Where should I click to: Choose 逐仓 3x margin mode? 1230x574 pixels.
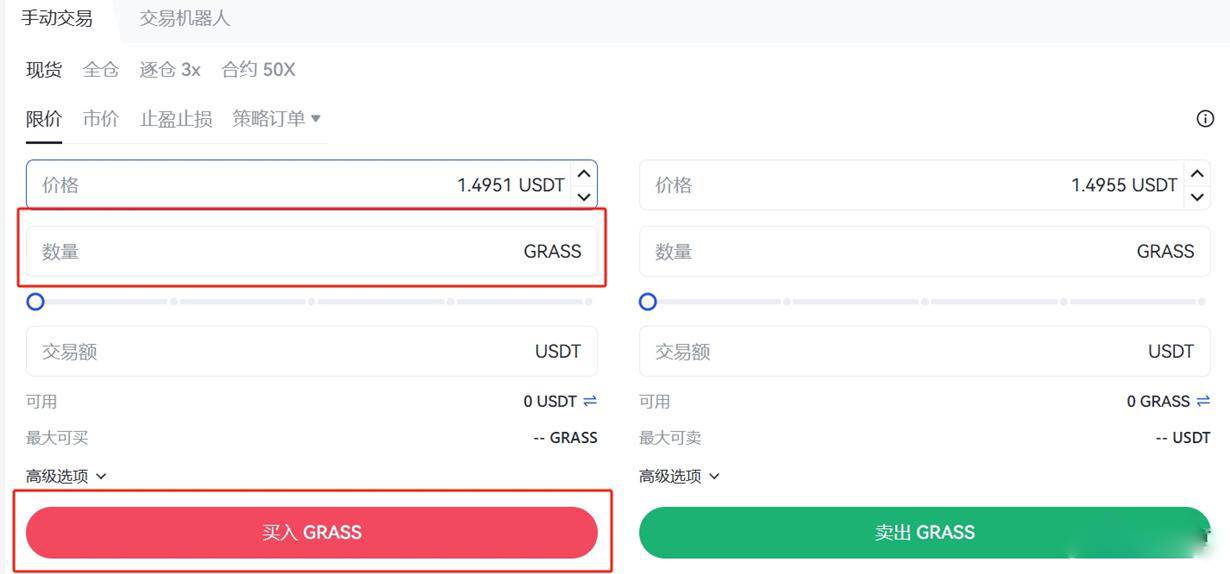(x=170, y=70)
